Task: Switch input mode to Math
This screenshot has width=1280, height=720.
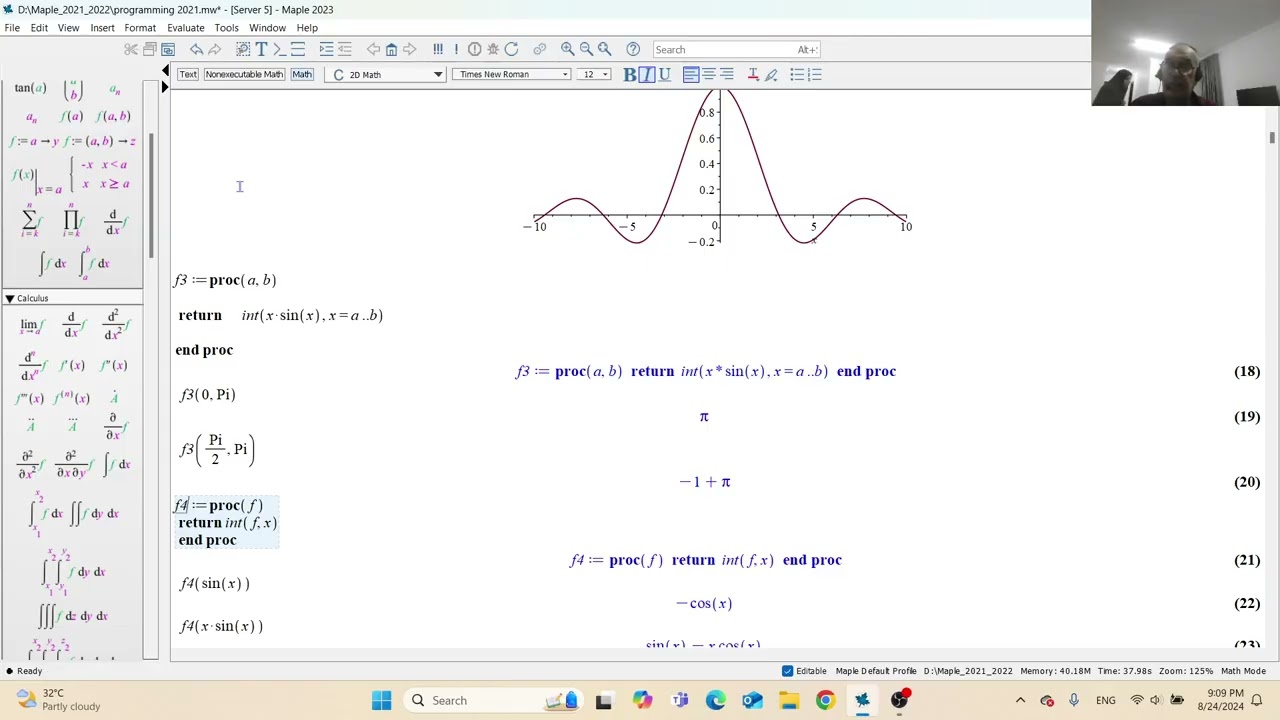Action: pos(302,74)
